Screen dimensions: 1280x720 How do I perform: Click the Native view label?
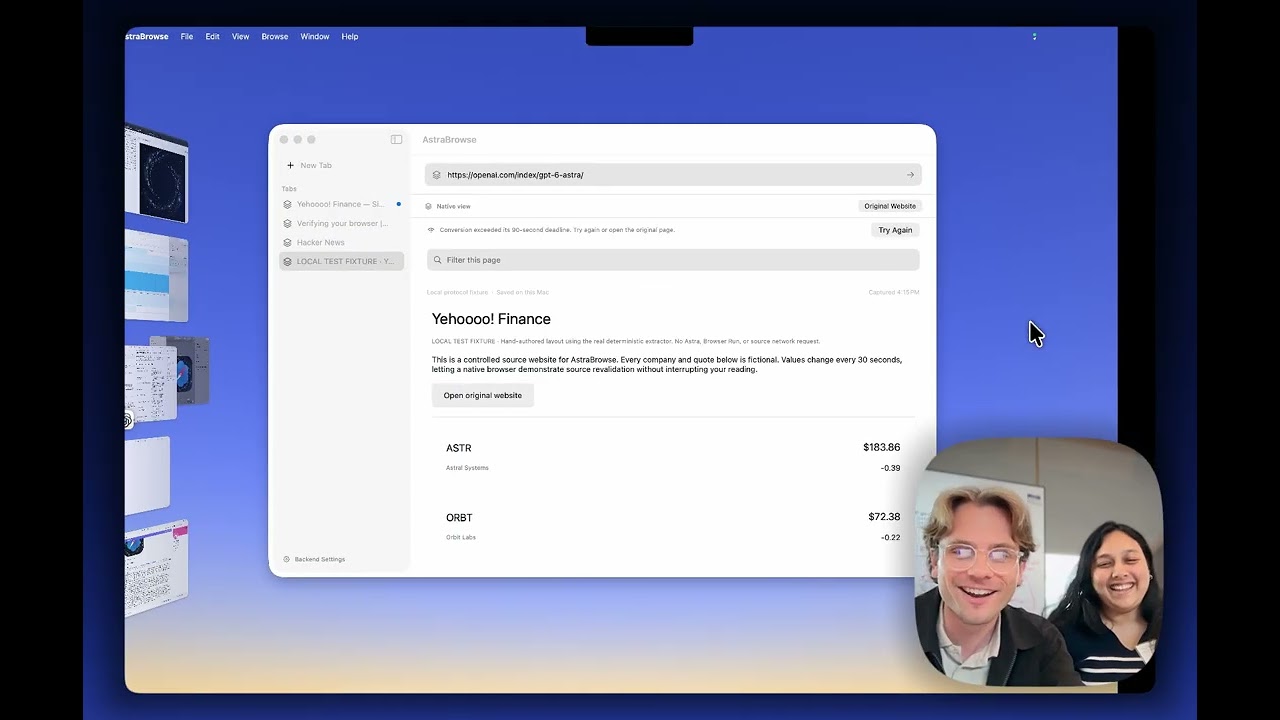pyautogui.click(x=453, y=206)
